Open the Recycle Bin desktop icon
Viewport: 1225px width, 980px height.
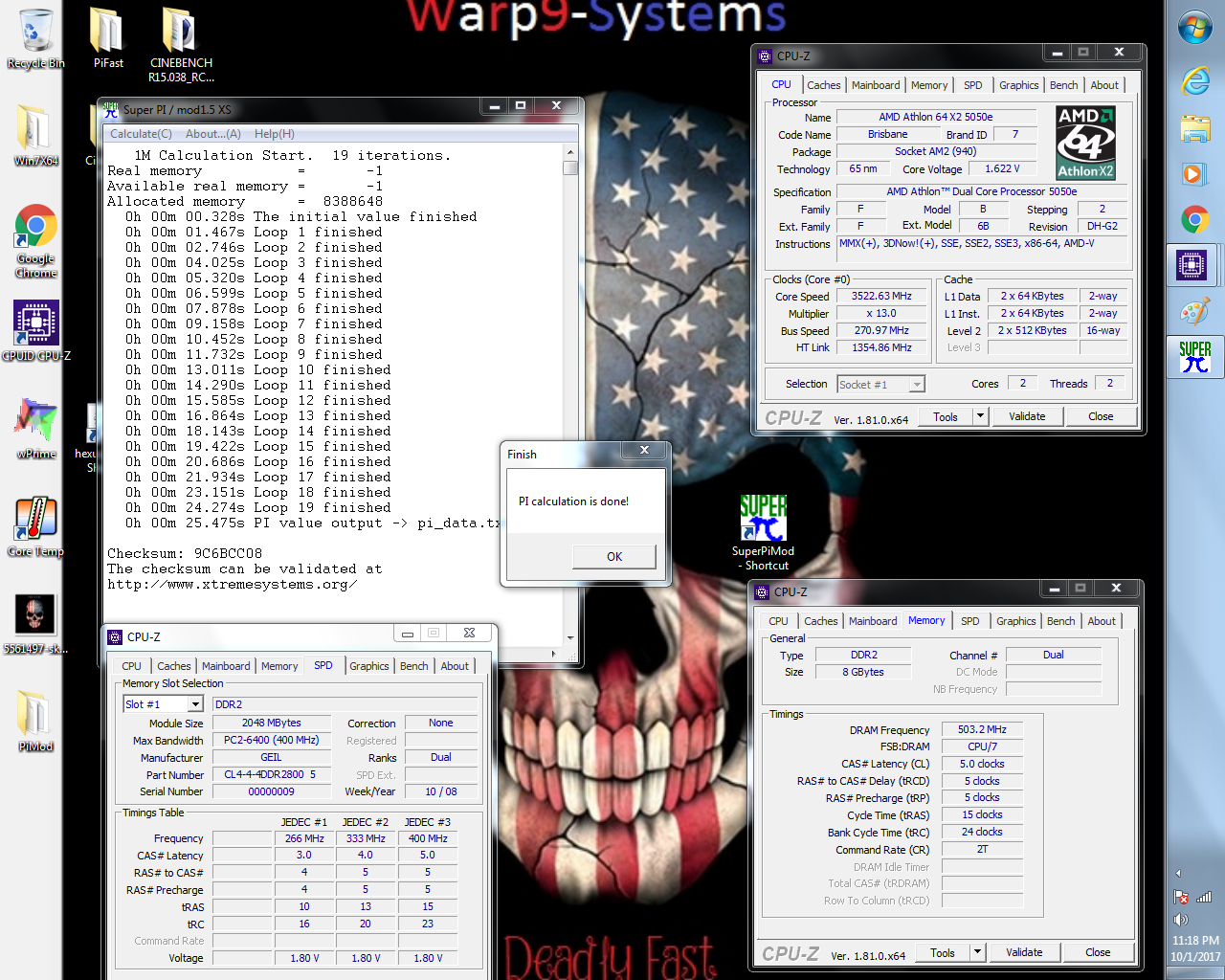(x=35, y=38)
